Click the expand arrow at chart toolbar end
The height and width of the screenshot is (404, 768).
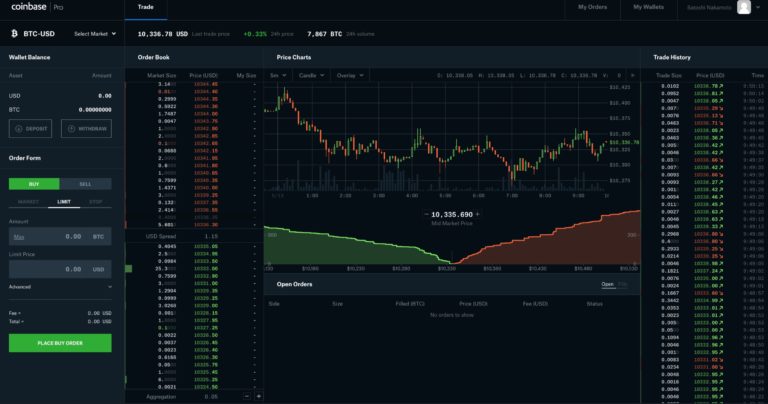632,75
